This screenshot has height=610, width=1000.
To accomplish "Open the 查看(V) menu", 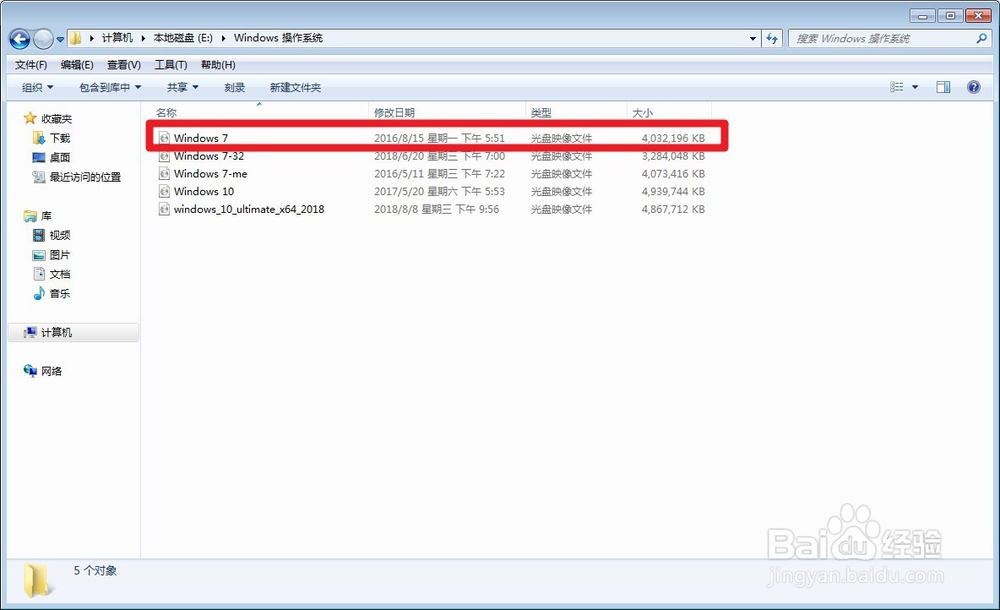I will tap(124, 65).
